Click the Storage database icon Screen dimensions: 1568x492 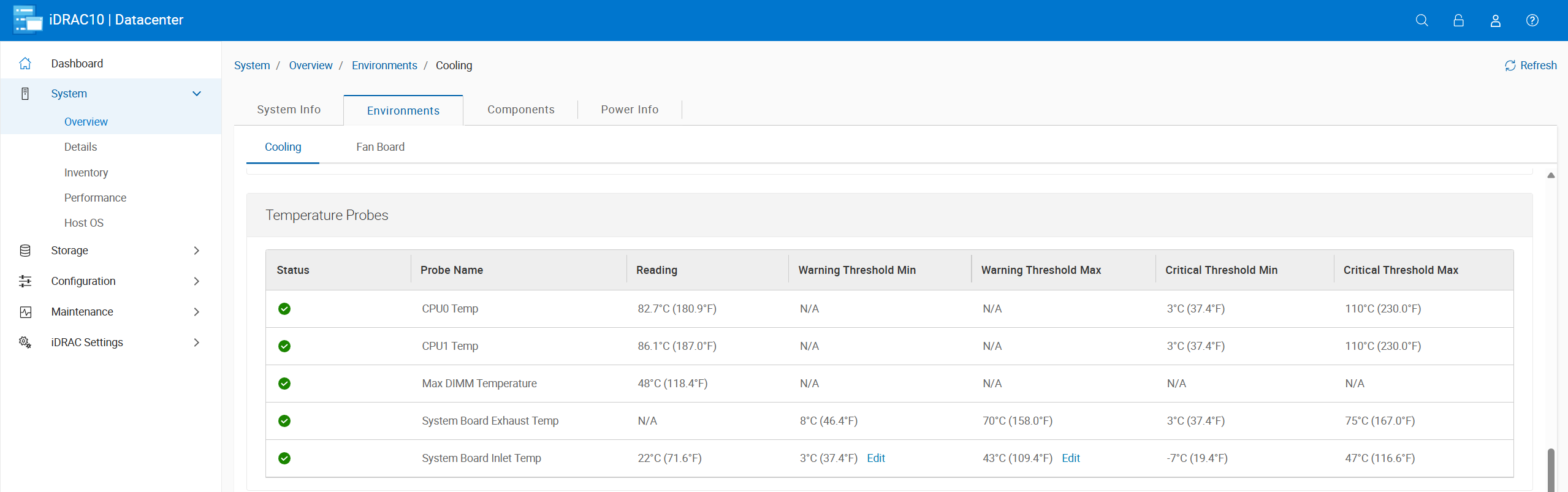pos(25,251)
